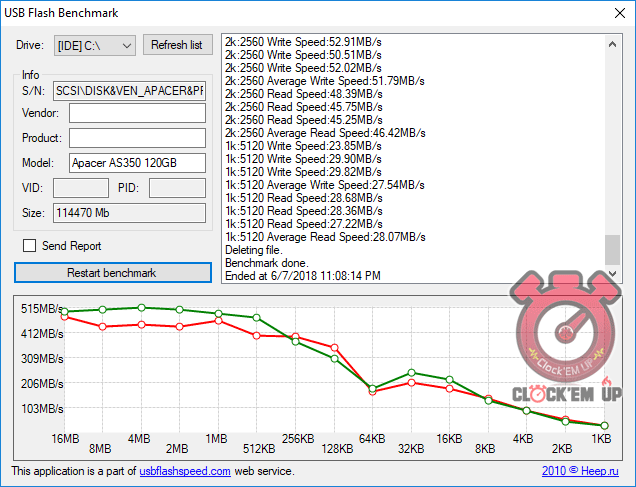
Task: Start the test with Restart benchmark
Action: 112,272
